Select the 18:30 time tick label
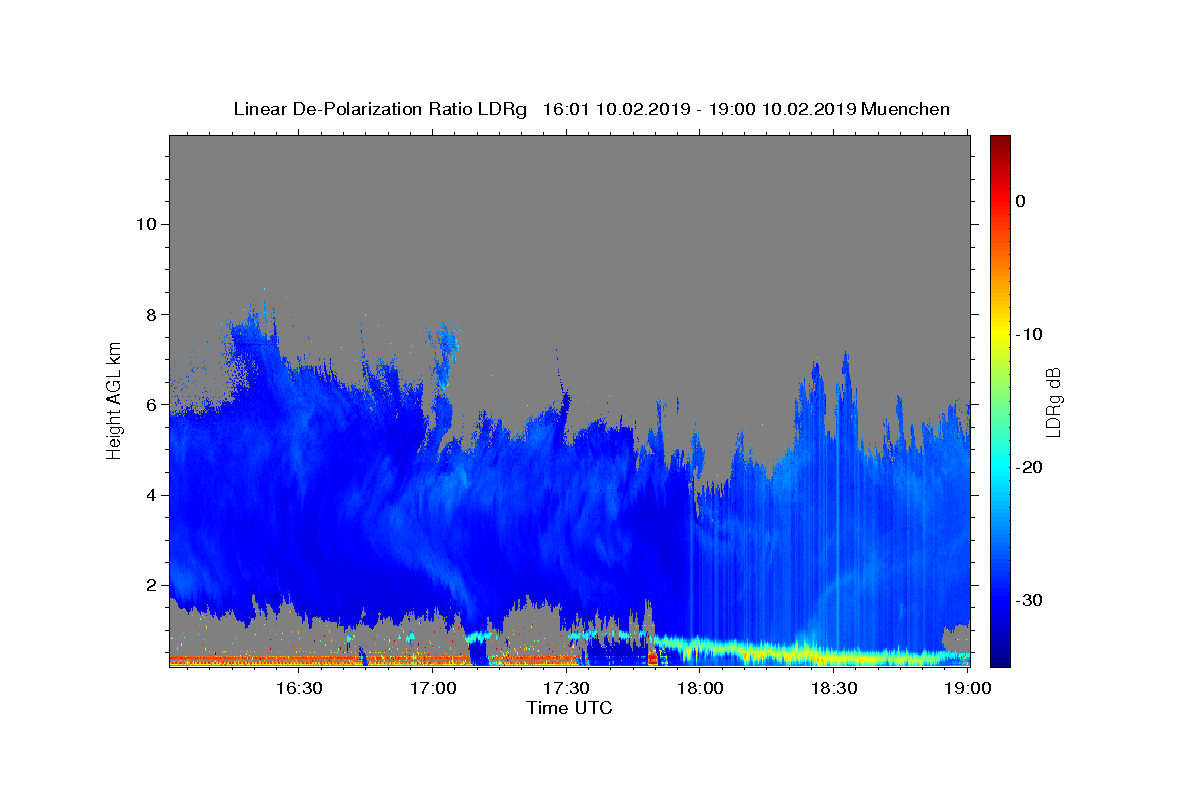 click(834, 688)
